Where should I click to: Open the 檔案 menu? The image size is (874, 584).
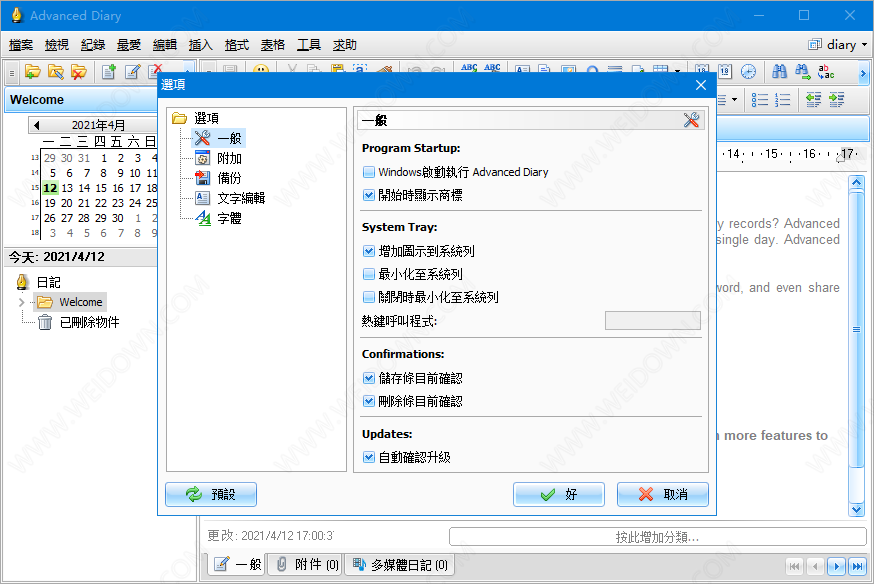coord(21,45)
